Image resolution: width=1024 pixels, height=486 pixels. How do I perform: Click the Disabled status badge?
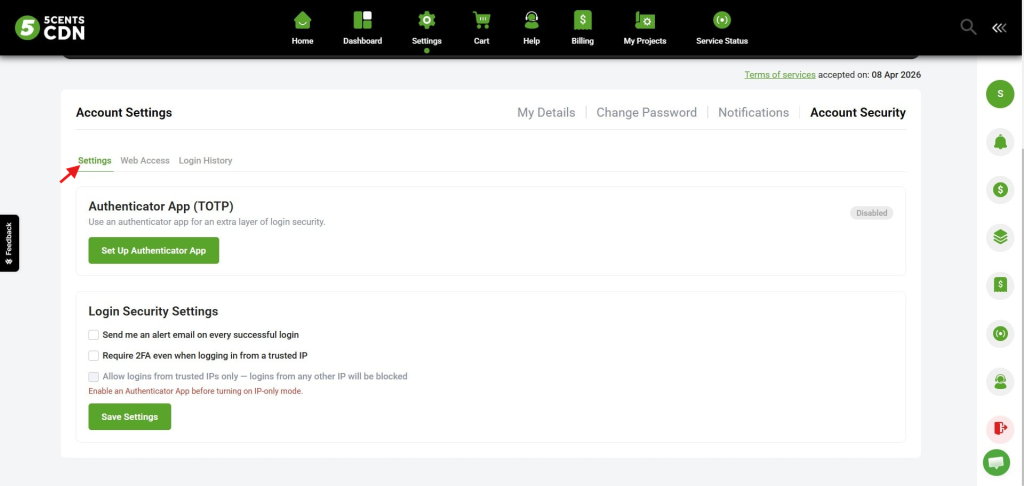[x=871, y=213]
